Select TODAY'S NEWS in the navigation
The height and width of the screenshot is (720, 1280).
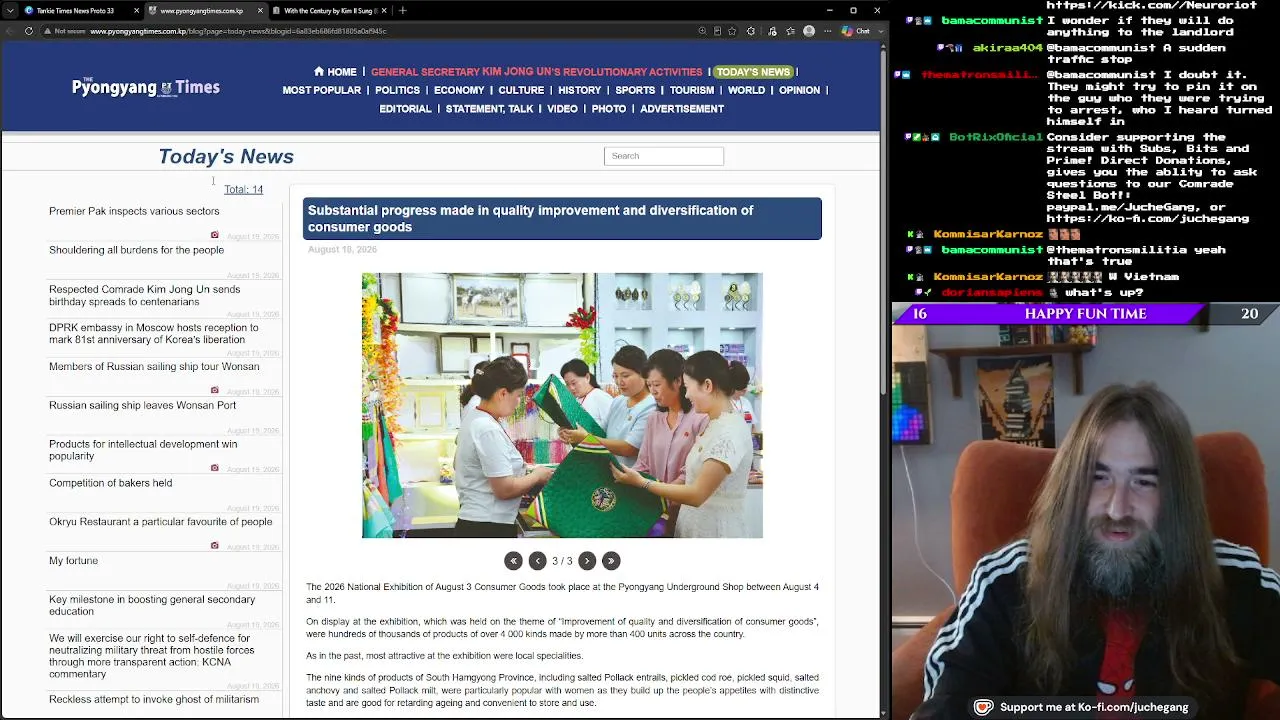[x=753, y=72]
